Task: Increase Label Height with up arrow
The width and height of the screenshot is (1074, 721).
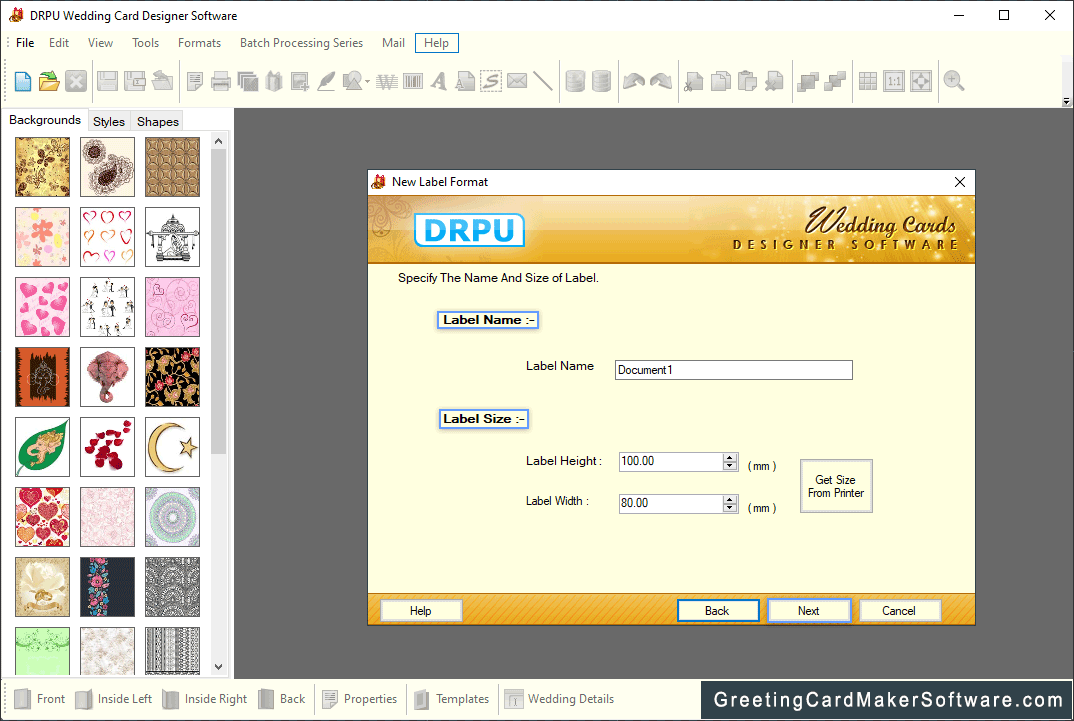Action: click(730, 457)
